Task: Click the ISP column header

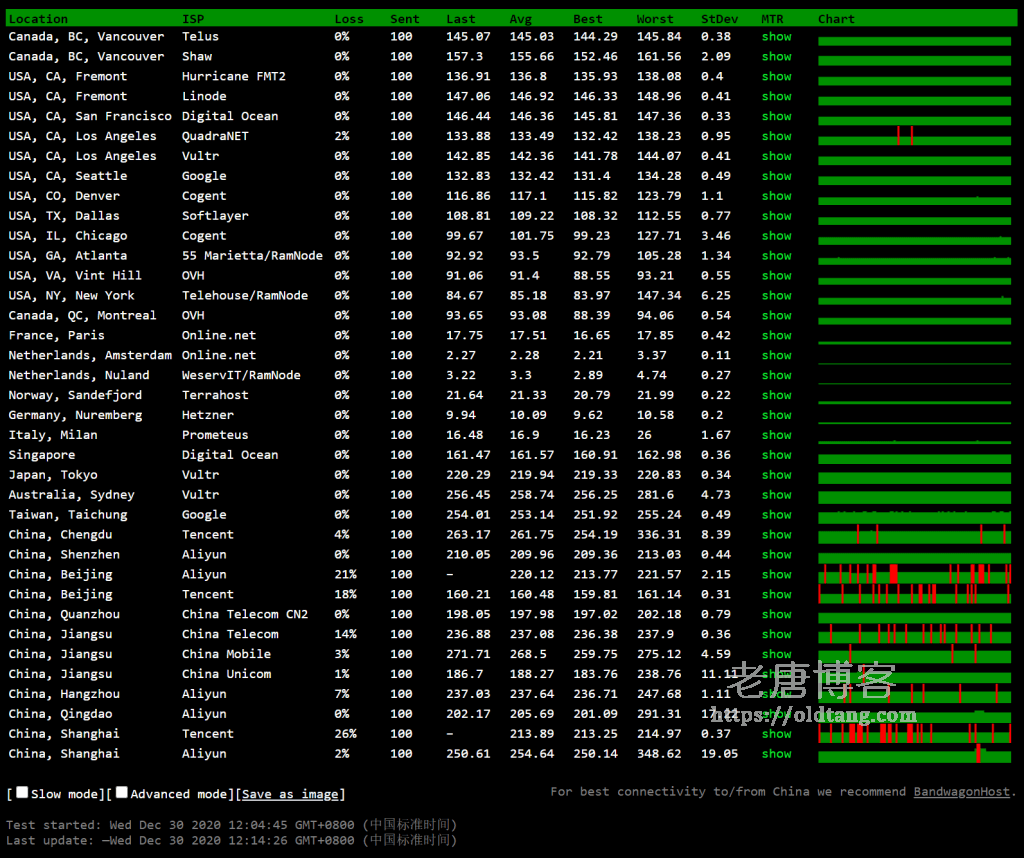Action: tap(193, 19)
